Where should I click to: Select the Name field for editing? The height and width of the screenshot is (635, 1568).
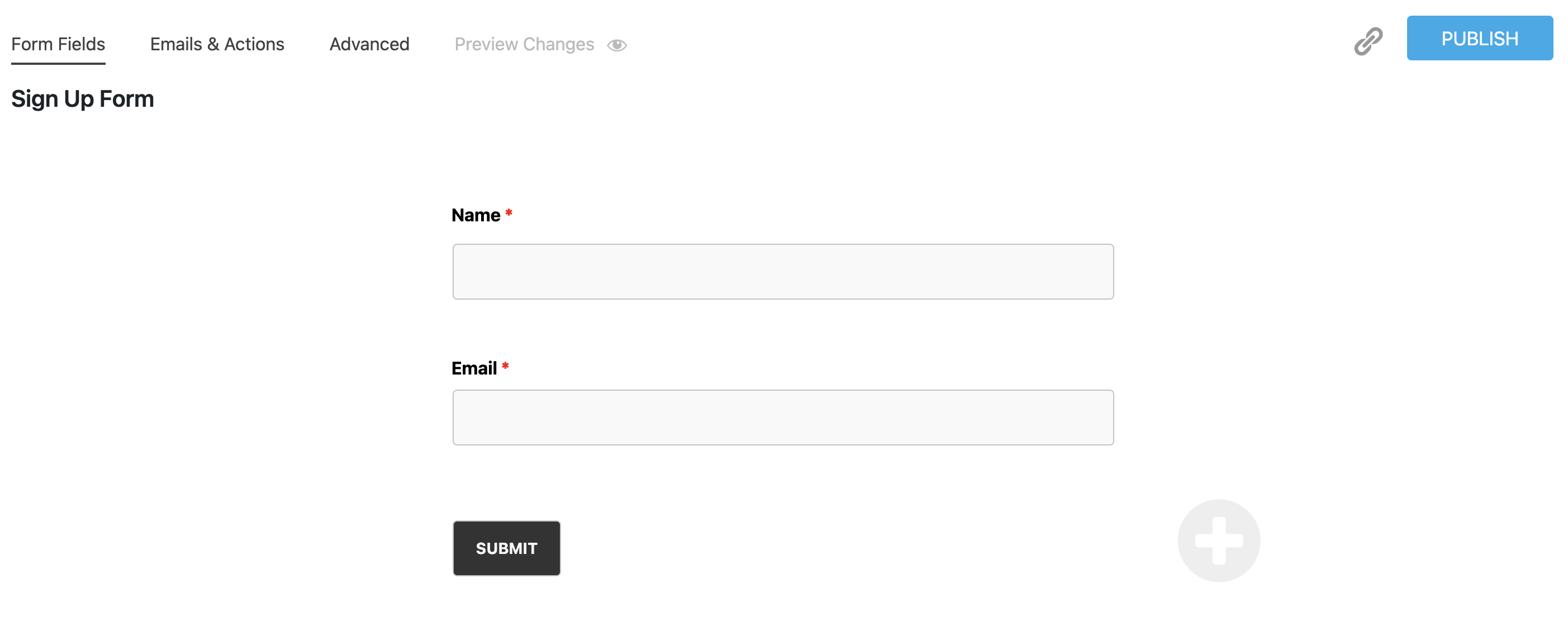coord(783,271)
